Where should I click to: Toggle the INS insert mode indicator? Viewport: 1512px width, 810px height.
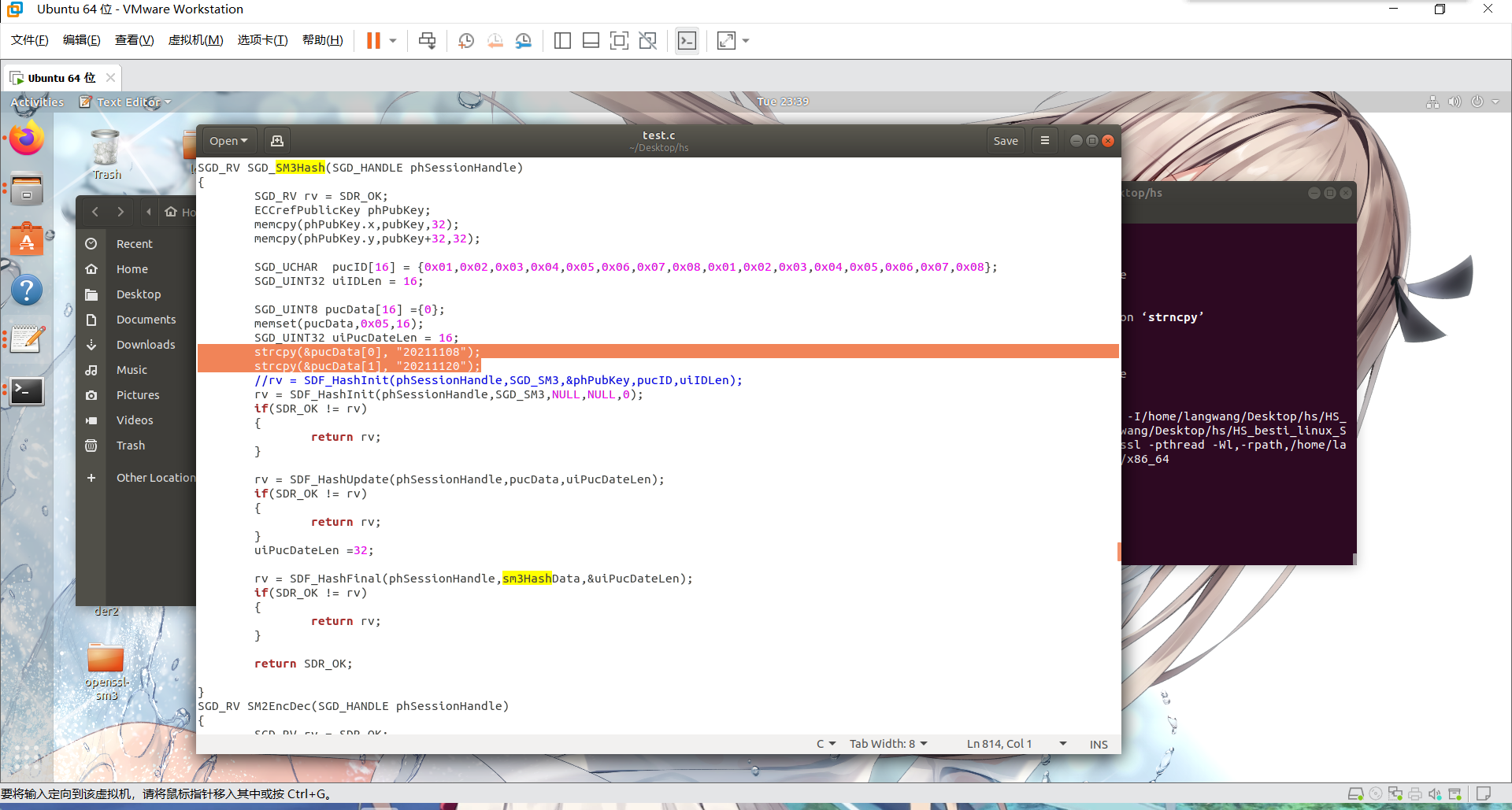coord(1099,744)
